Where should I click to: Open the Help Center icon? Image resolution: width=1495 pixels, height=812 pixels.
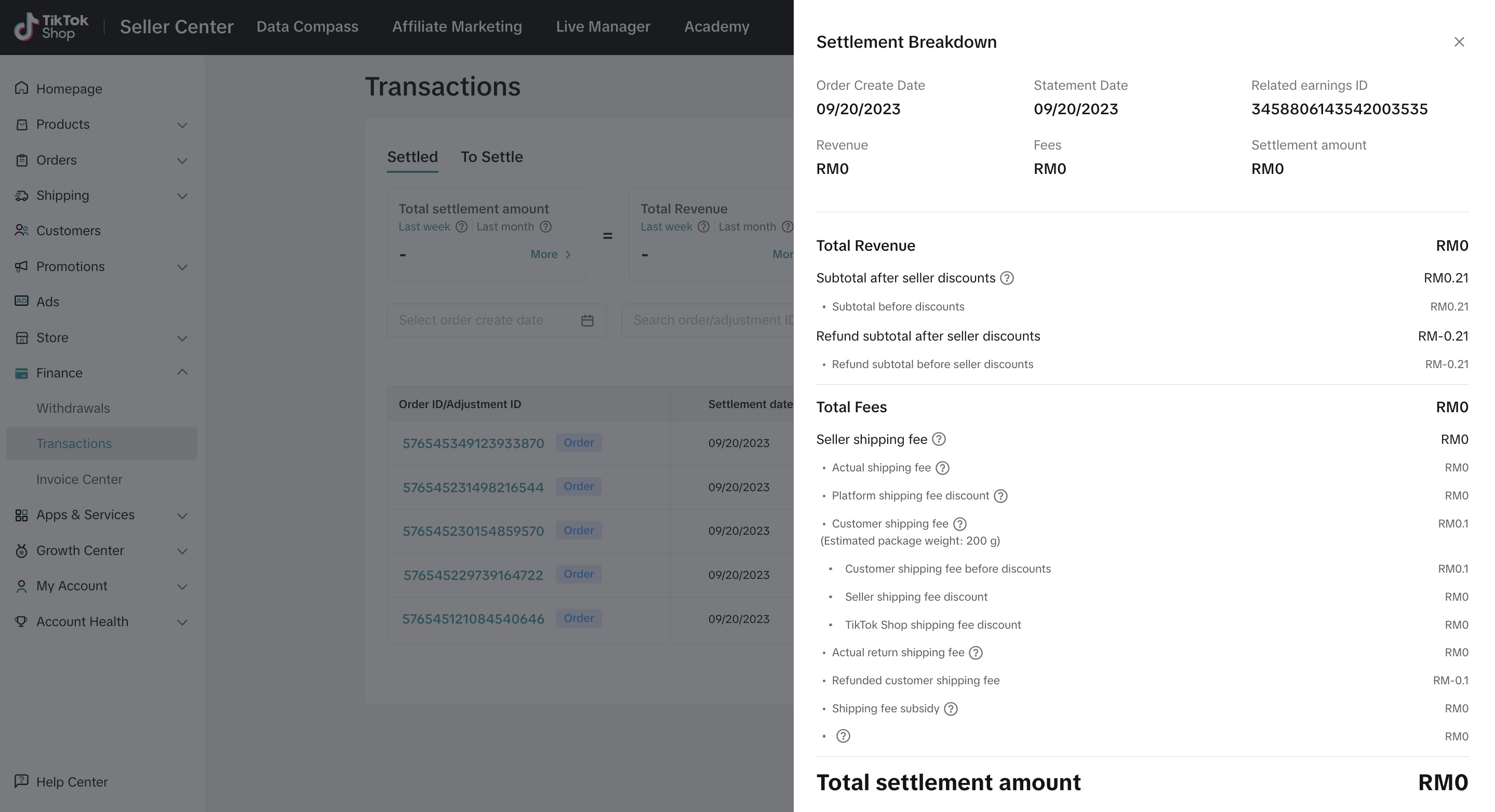click(x=21, y=781)
